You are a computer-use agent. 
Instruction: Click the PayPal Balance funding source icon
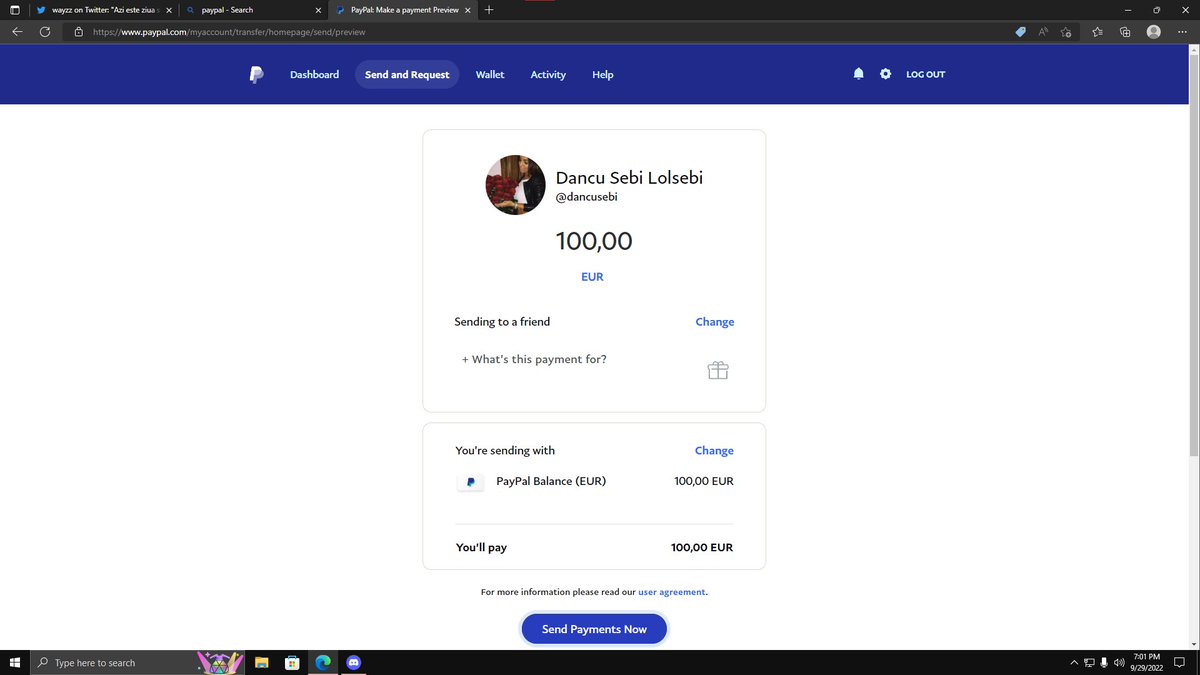470,482
